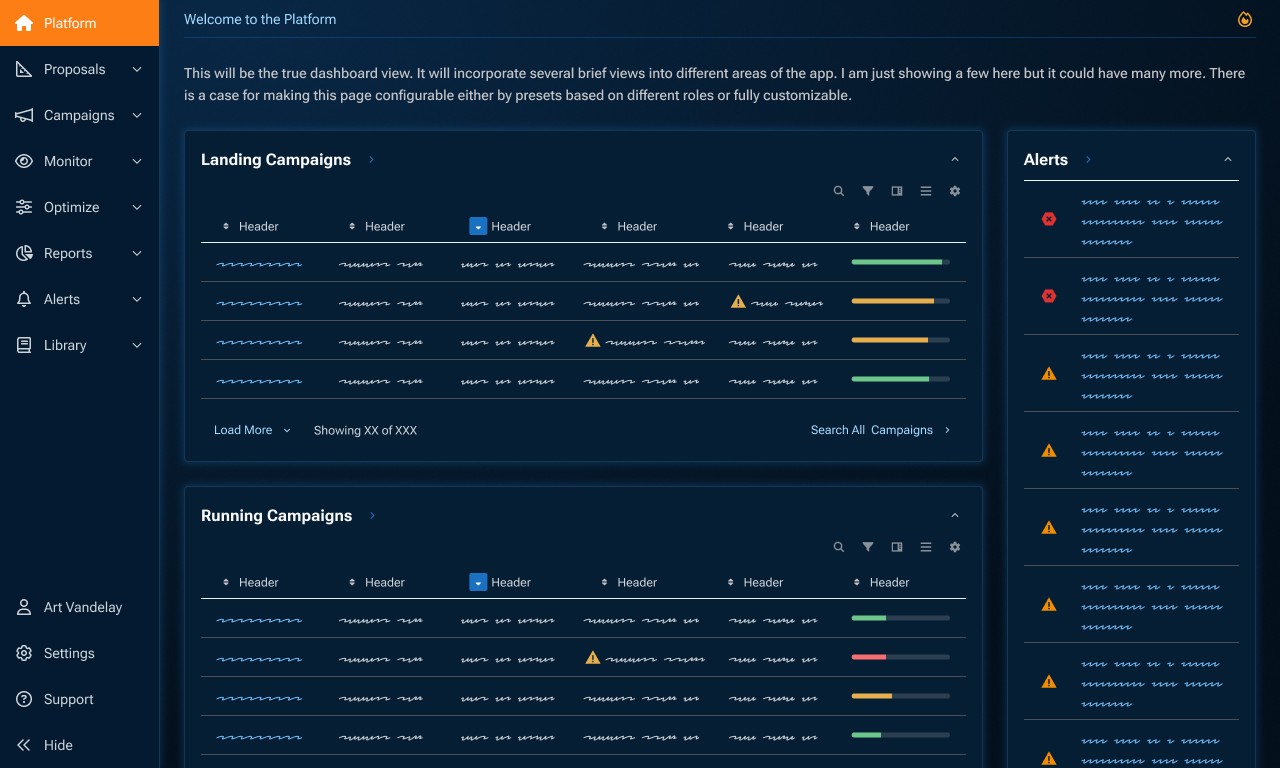This screenshot has width=1280, height=768.
Task: Click the list menu icon in Running Campaigns
Action: point(926,547)
